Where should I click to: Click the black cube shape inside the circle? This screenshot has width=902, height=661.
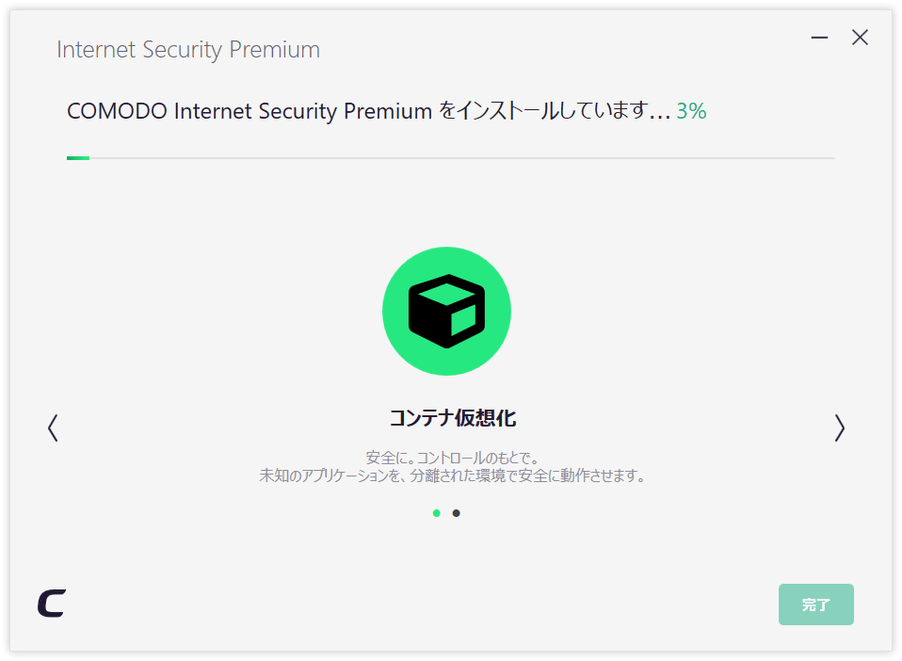[x=446, y=311]
